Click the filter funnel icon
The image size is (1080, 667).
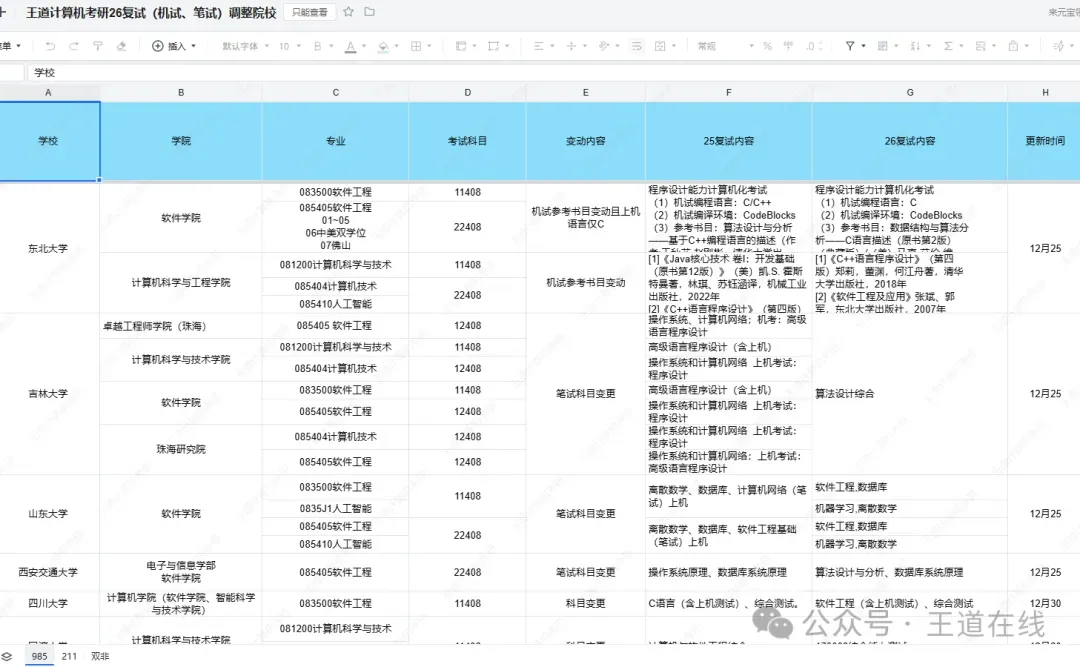(850, 46)
